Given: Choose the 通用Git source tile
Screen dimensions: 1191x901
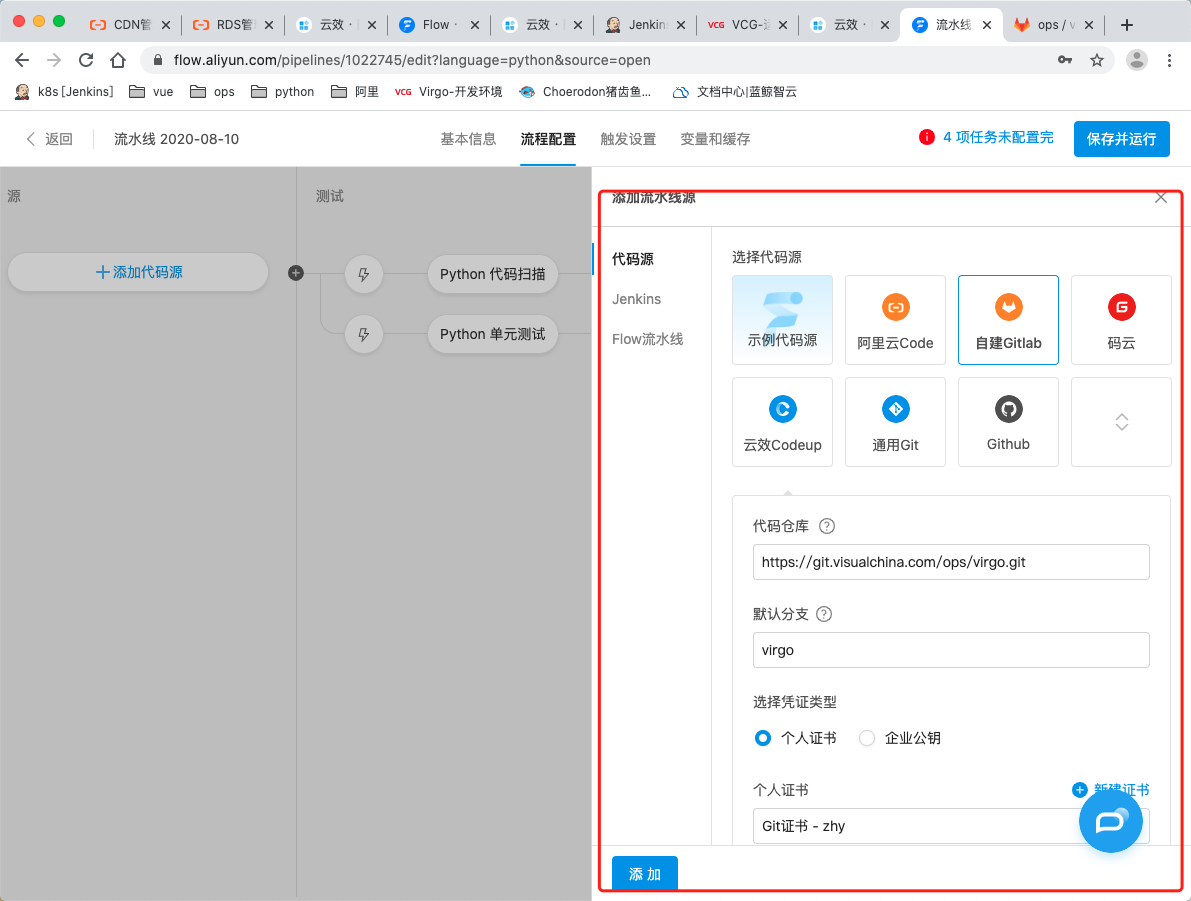Looking at the screenshot, I should [x=896, y=422].
